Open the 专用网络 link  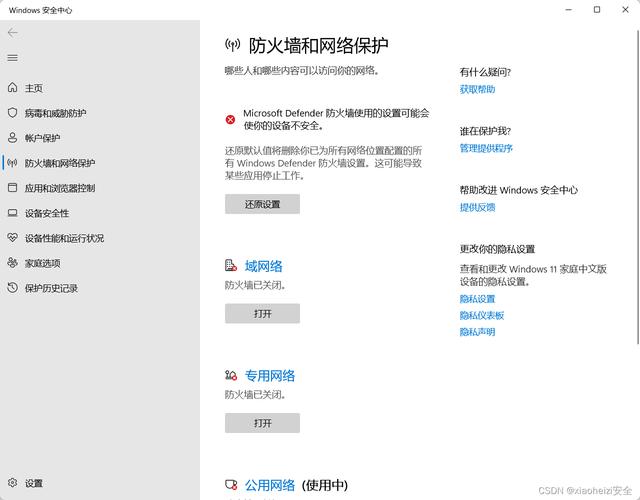coord(270,376)
